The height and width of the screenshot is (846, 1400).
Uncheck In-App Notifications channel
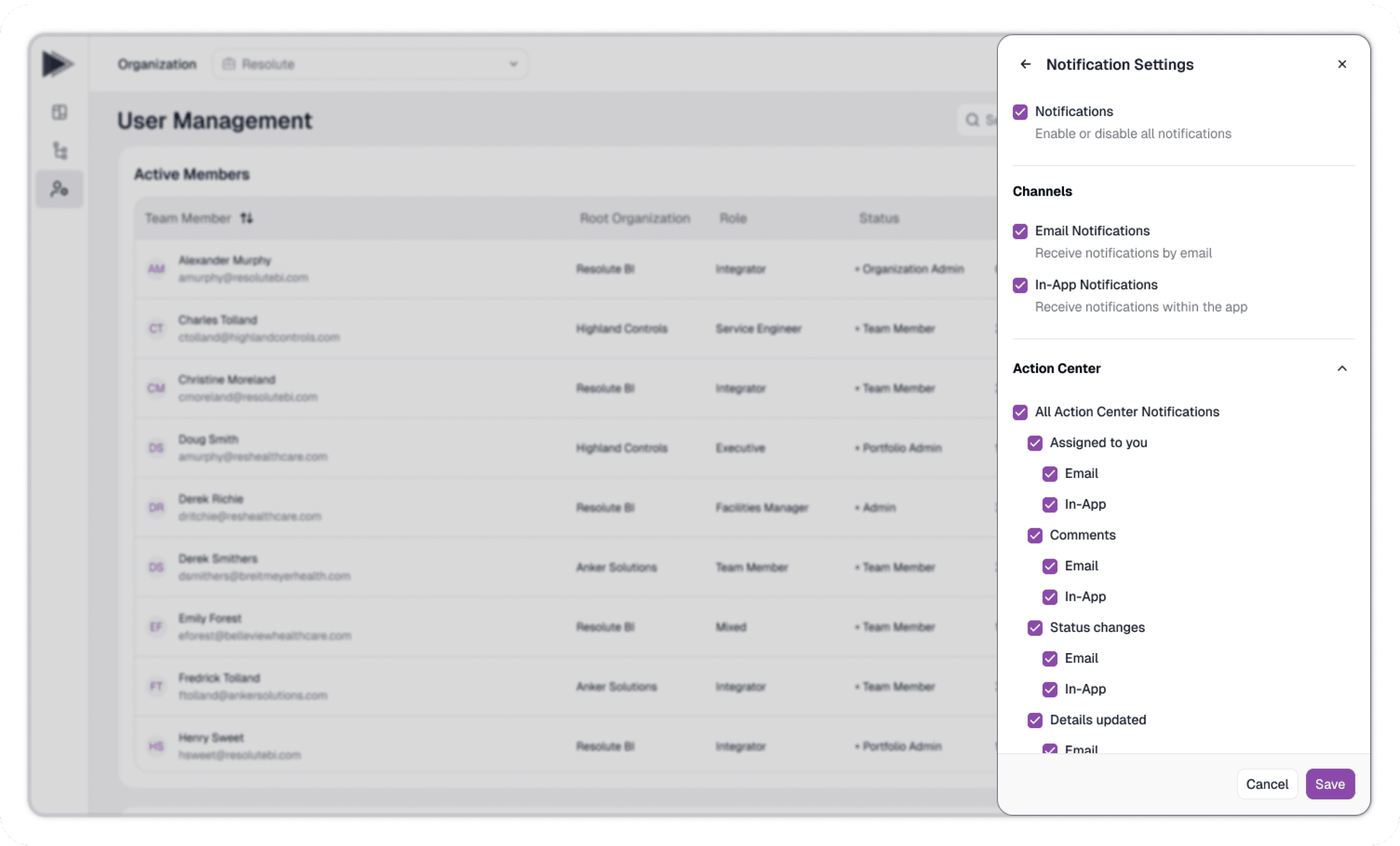tap(1020, 285)
